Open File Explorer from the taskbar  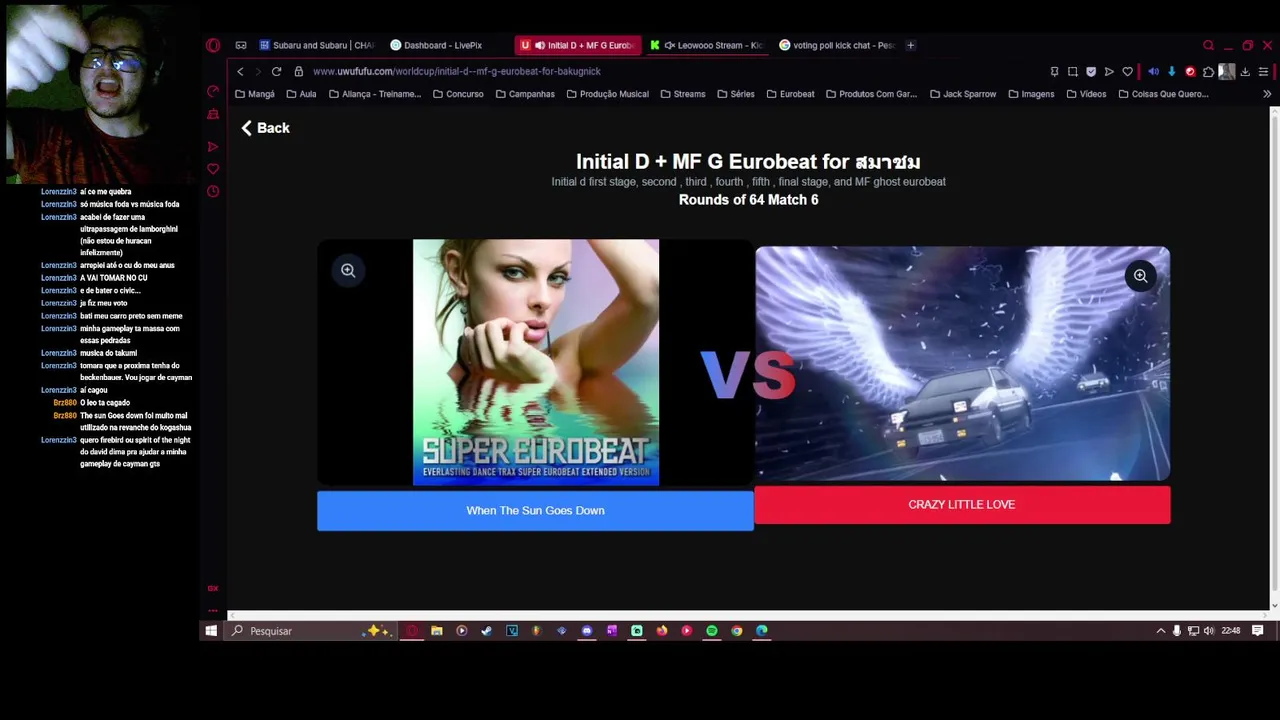click(437, 631)
